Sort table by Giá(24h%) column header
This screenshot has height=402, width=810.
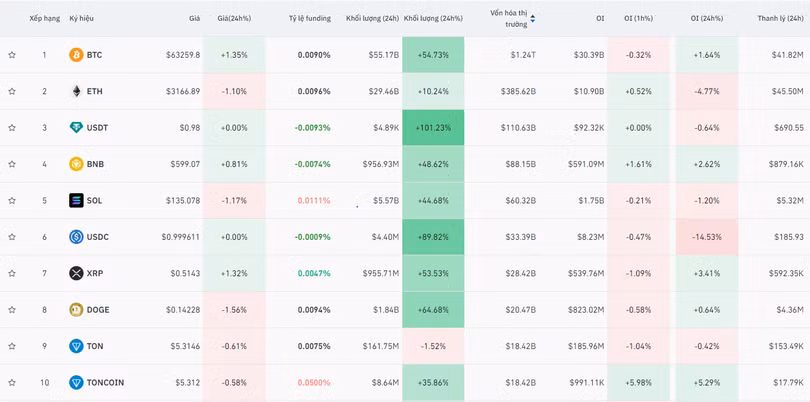(232, 18)
